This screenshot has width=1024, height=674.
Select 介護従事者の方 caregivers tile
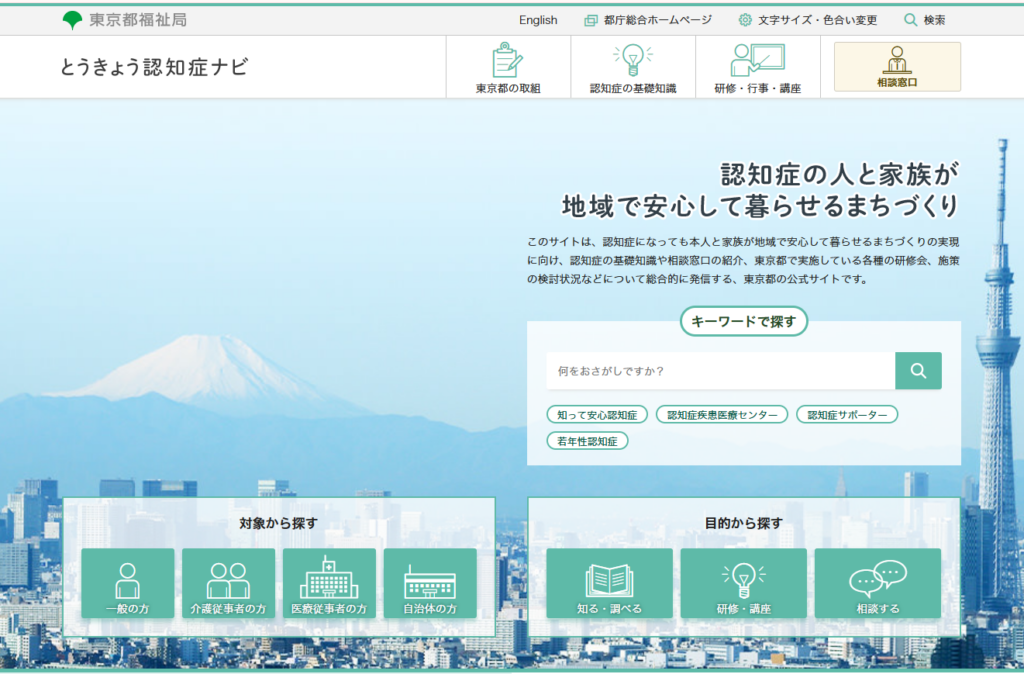pyautogui.click(x=228, y=583)
